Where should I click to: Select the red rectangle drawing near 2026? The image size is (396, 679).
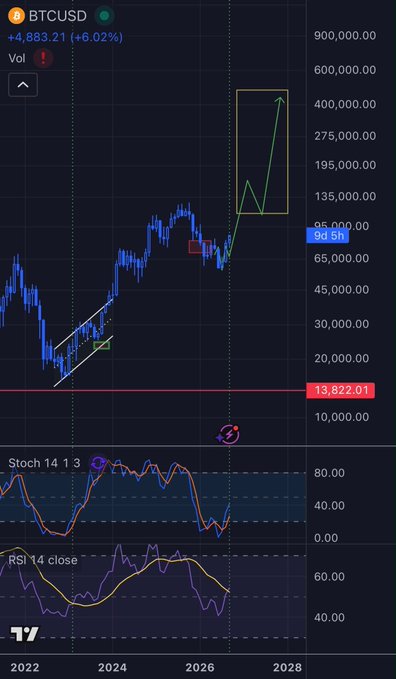point(200,247)
